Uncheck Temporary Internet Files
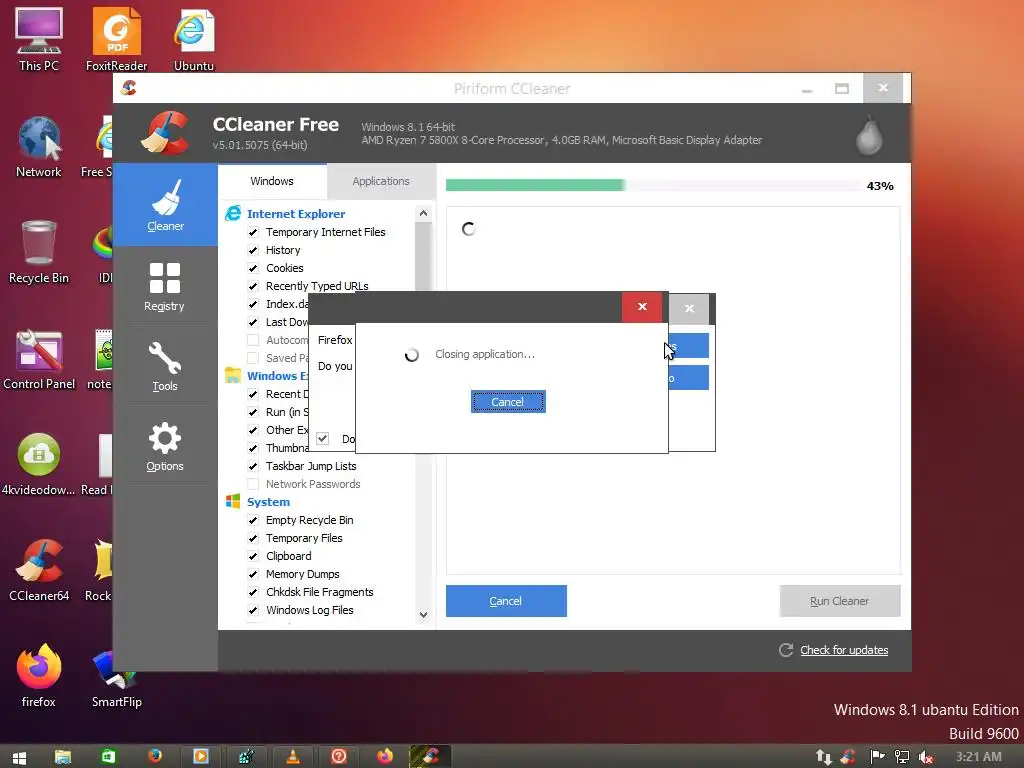Viewport: 1024px width, 768px height. point(253,232)
